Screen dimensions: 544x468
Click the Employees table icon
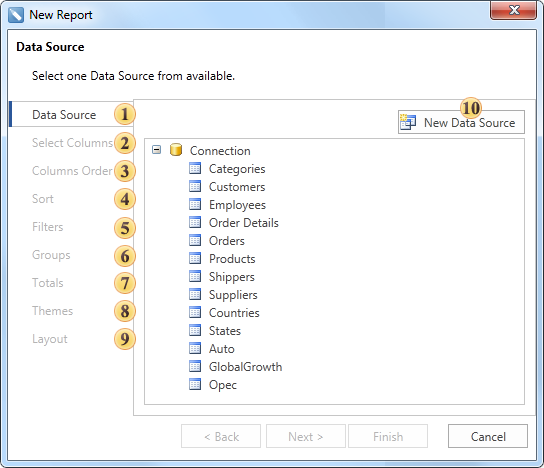(x=195, y=205)
